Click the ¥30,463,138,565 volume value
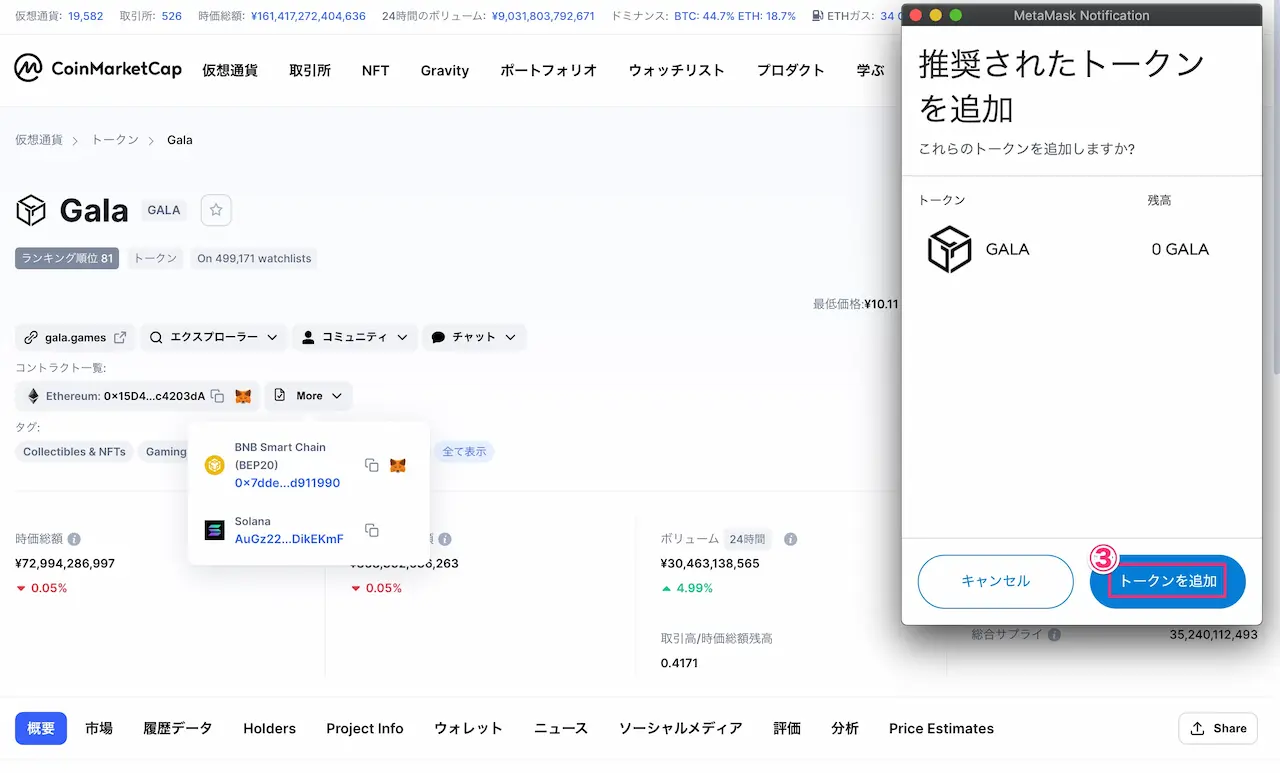 pyautogui.click(x=710, y=563)
